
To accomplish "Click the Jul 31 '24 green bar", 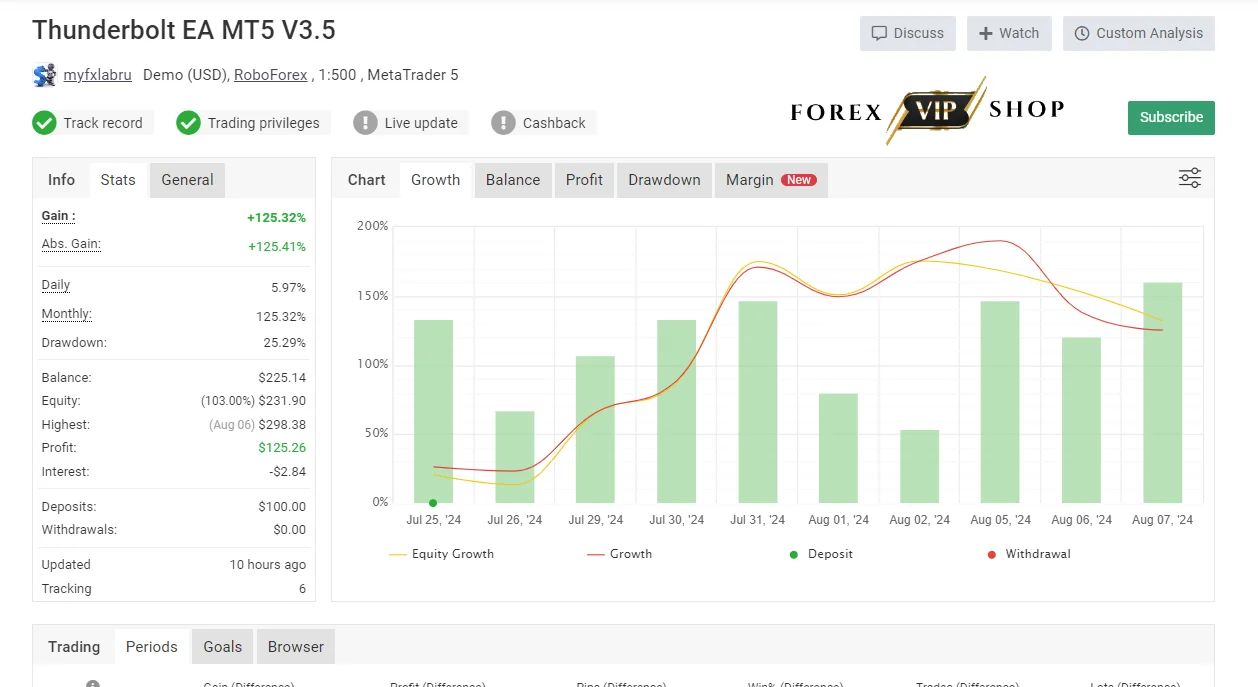I will click(x=757, y=402).
